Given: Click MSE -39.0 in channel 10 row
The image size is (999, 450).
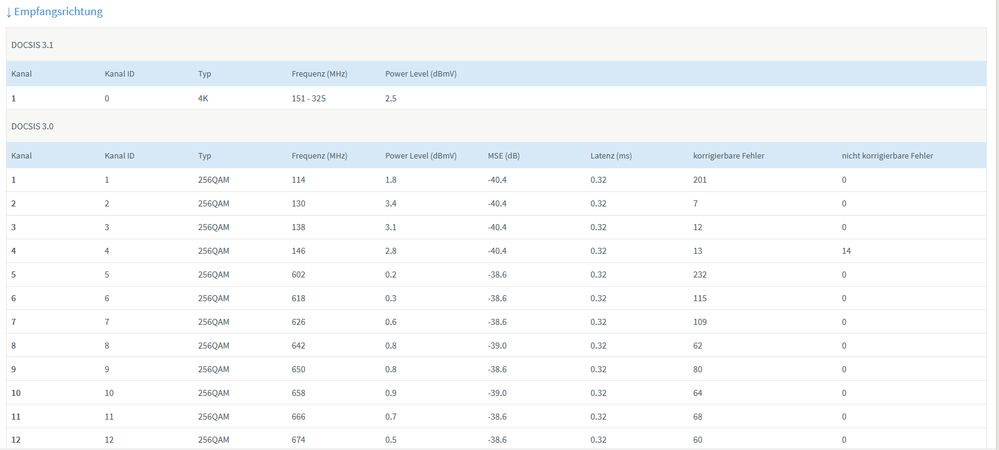Looking at the screenshot, I should (x=498, y=393).
